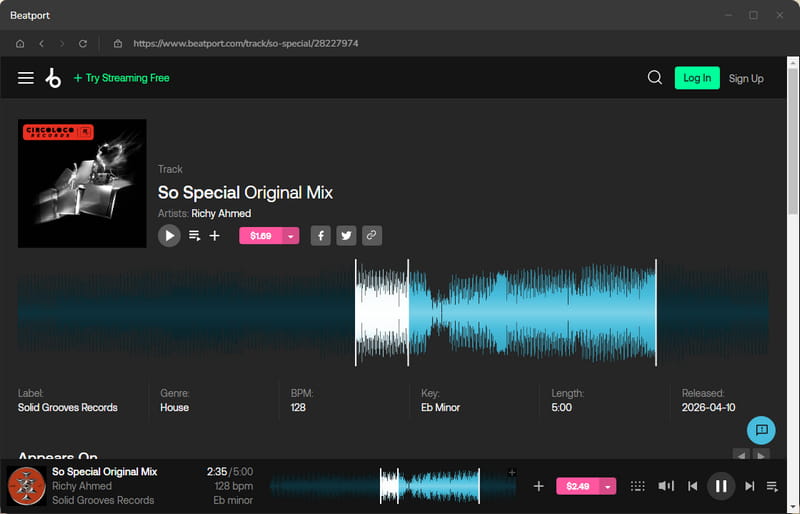Click the So Special Original Mix heading
Screen dimensions: 800x514
245,193
